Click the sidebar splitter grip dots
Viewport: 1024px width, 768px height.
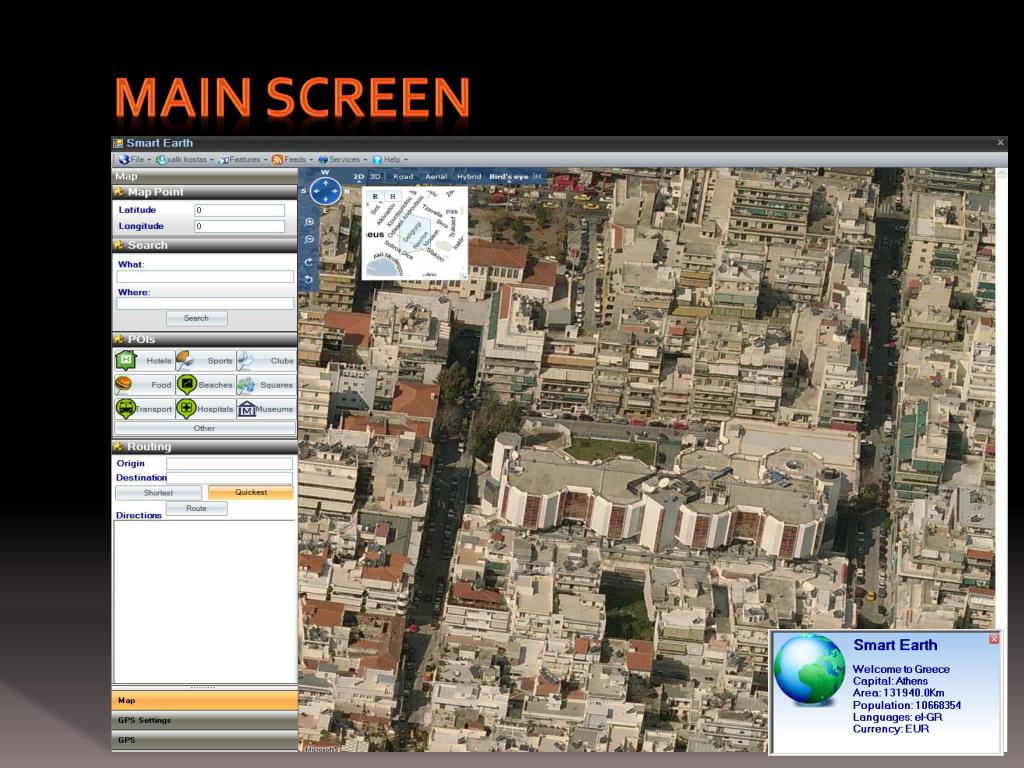[x=203, y=688]
